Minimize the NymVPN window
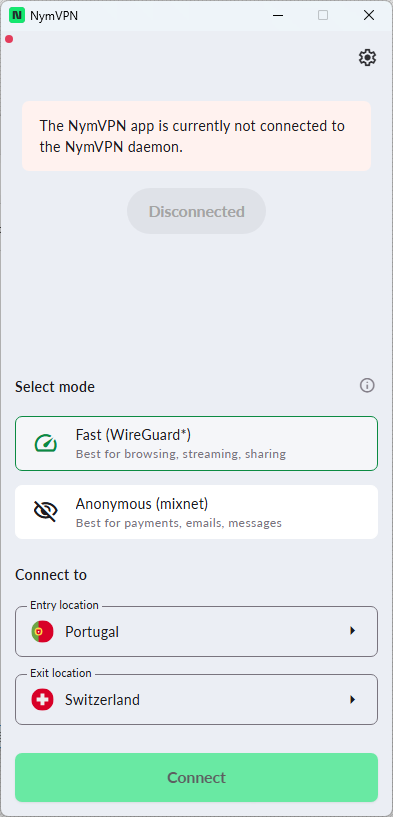Screen dimensions: 393x817 click(277, 15)
